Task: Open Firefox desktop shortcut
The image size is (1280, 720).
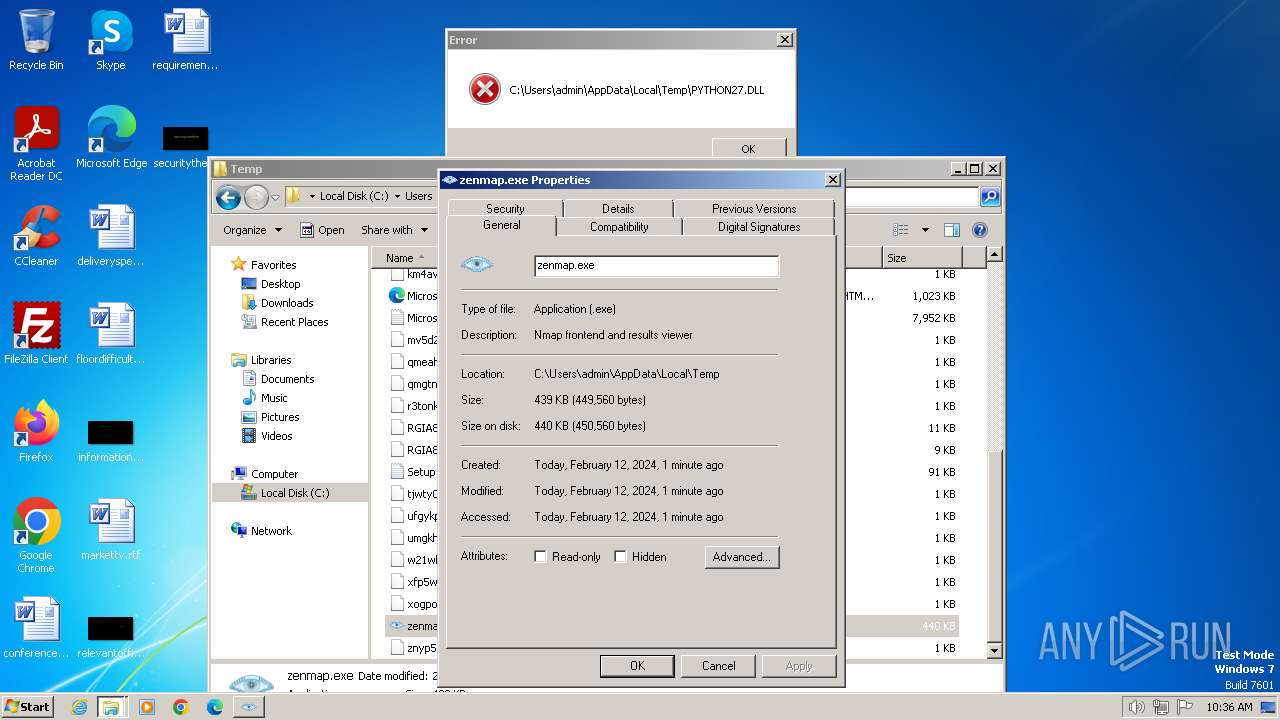Action: pos(36,432)
